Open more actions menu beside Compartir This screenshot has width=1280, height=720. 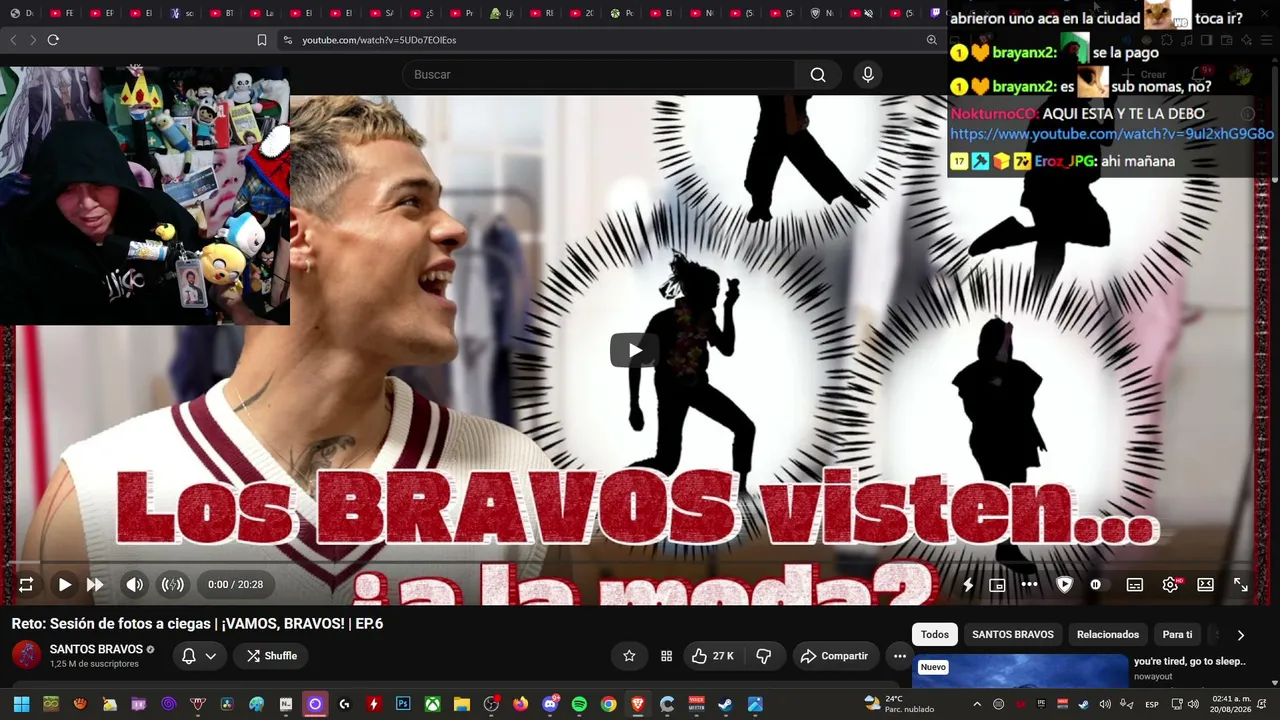(x=900, y=656)
